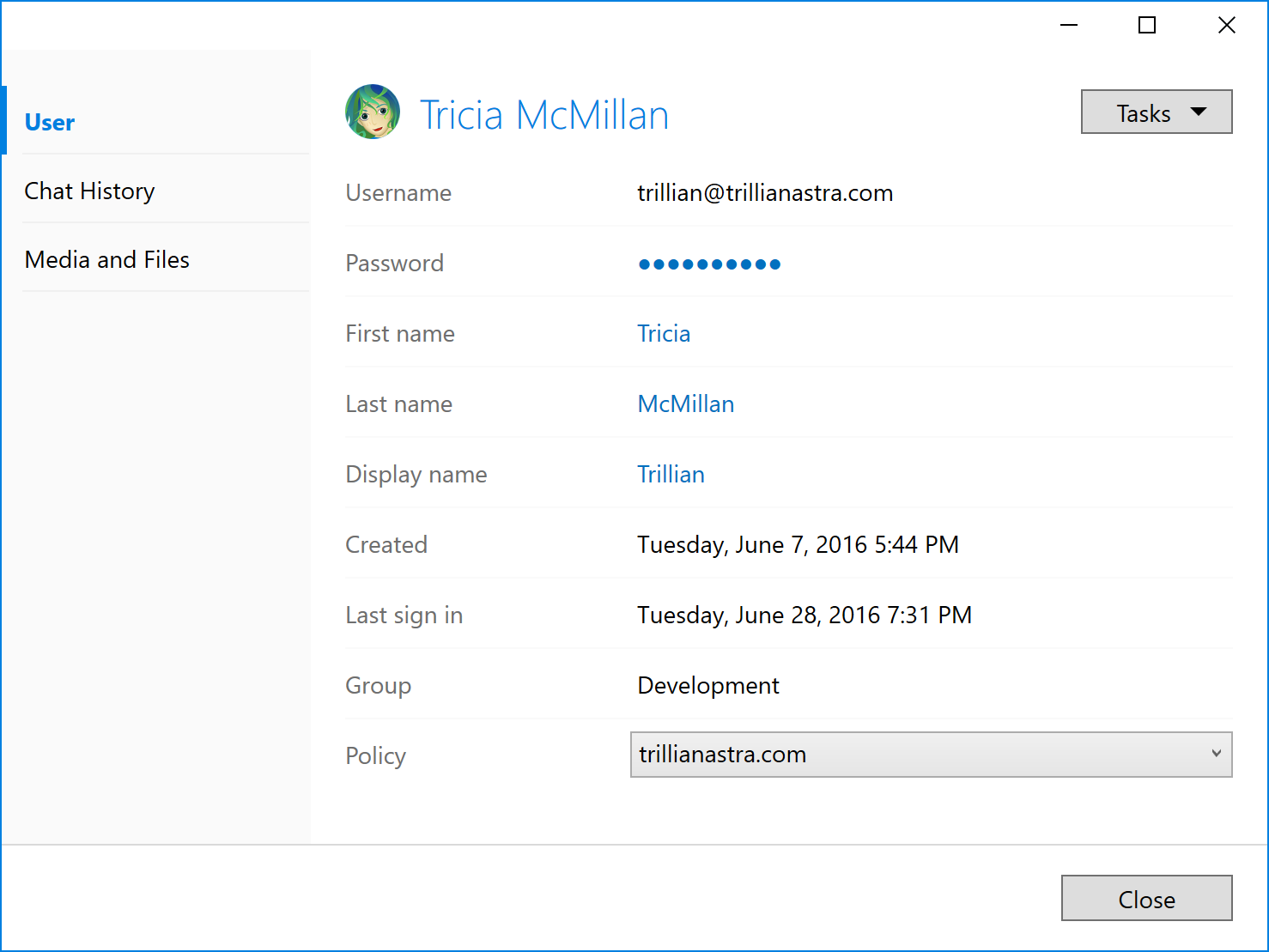Switch to Chat History

(89, 191)
